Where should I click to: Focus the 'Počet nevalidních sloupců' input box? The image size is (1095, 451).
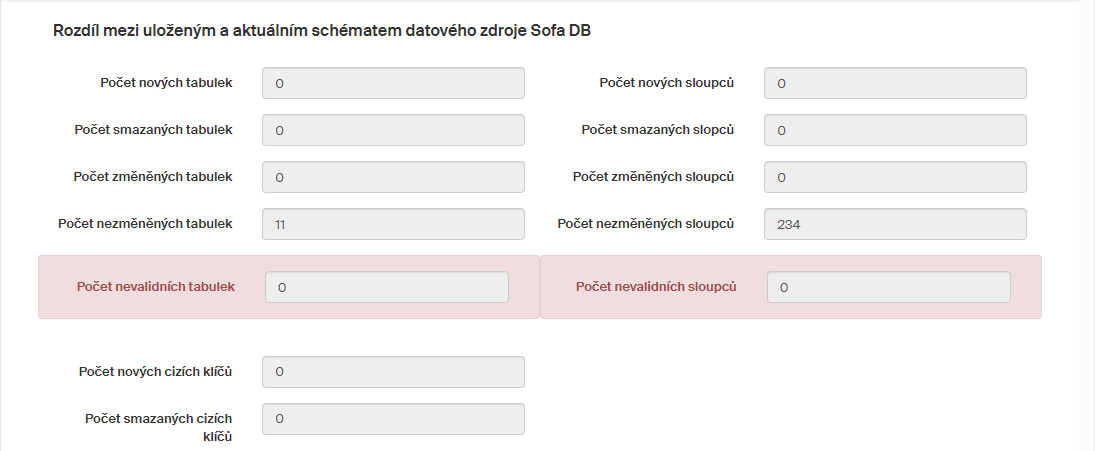click(889, 287)
